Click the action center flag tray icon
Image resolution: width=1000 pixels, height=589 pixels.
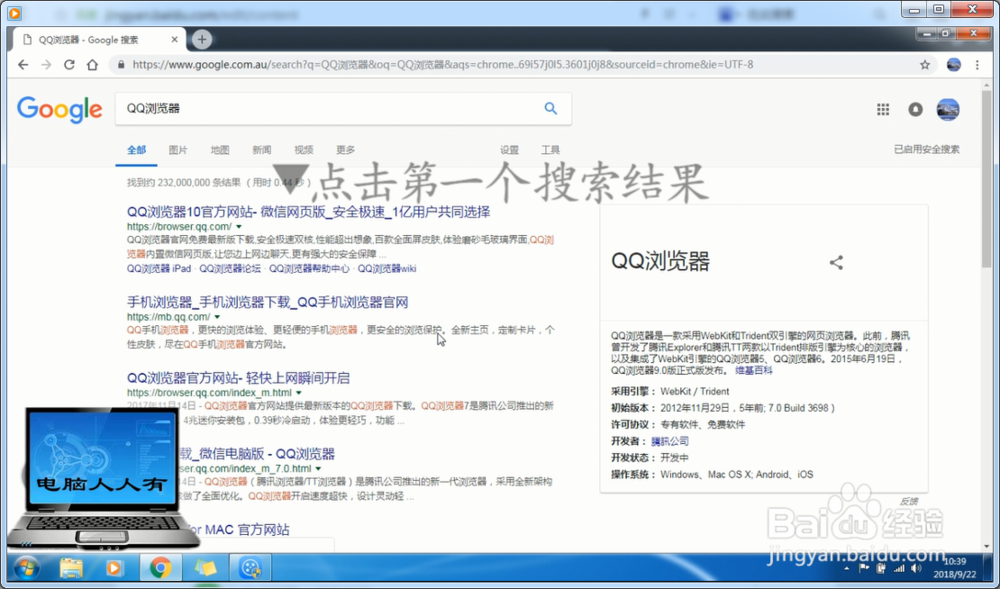click(864, 569)
